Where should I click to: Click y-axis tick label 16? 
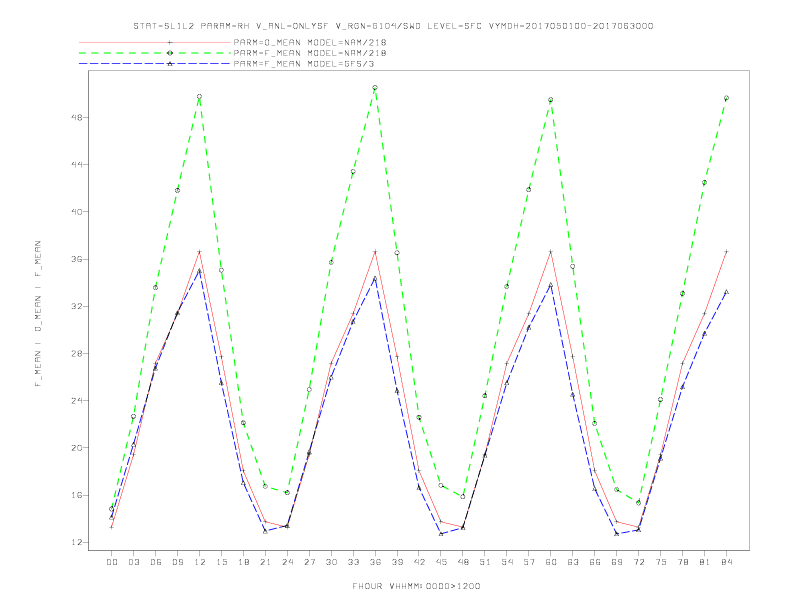[x=77, y=495]
